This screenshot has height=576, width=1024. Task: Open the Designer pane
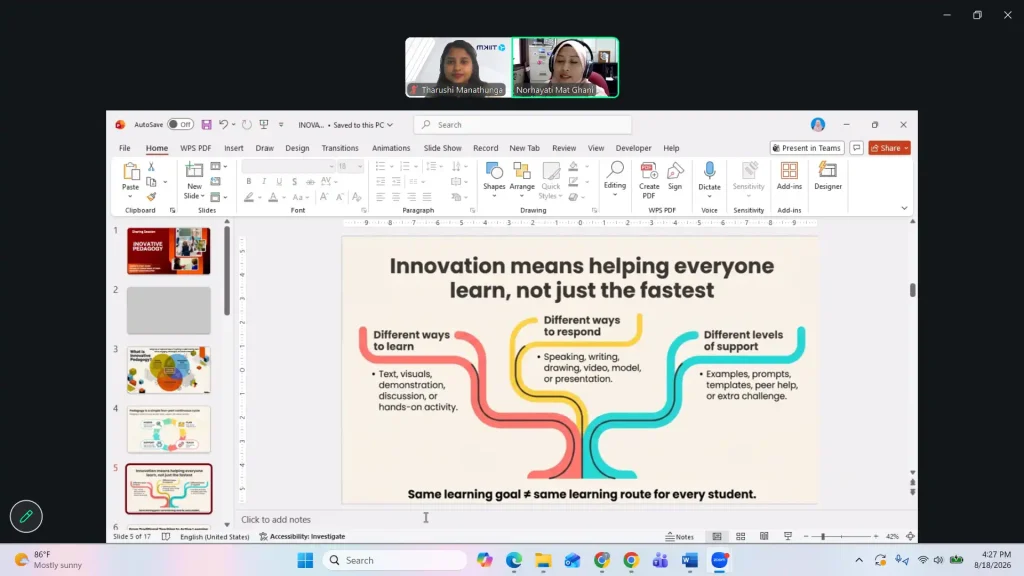coord(827,176)
